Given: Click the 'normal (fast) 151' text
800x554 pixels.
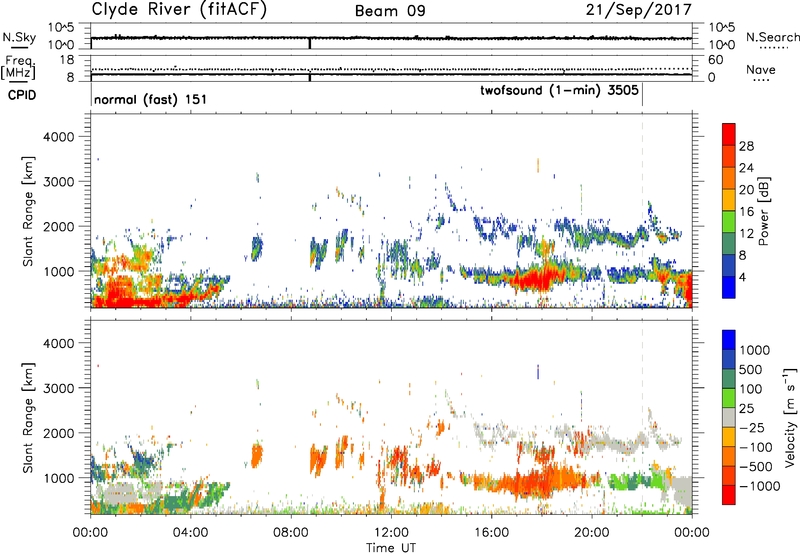Looking at the screenshot, I should pos(151,99).
